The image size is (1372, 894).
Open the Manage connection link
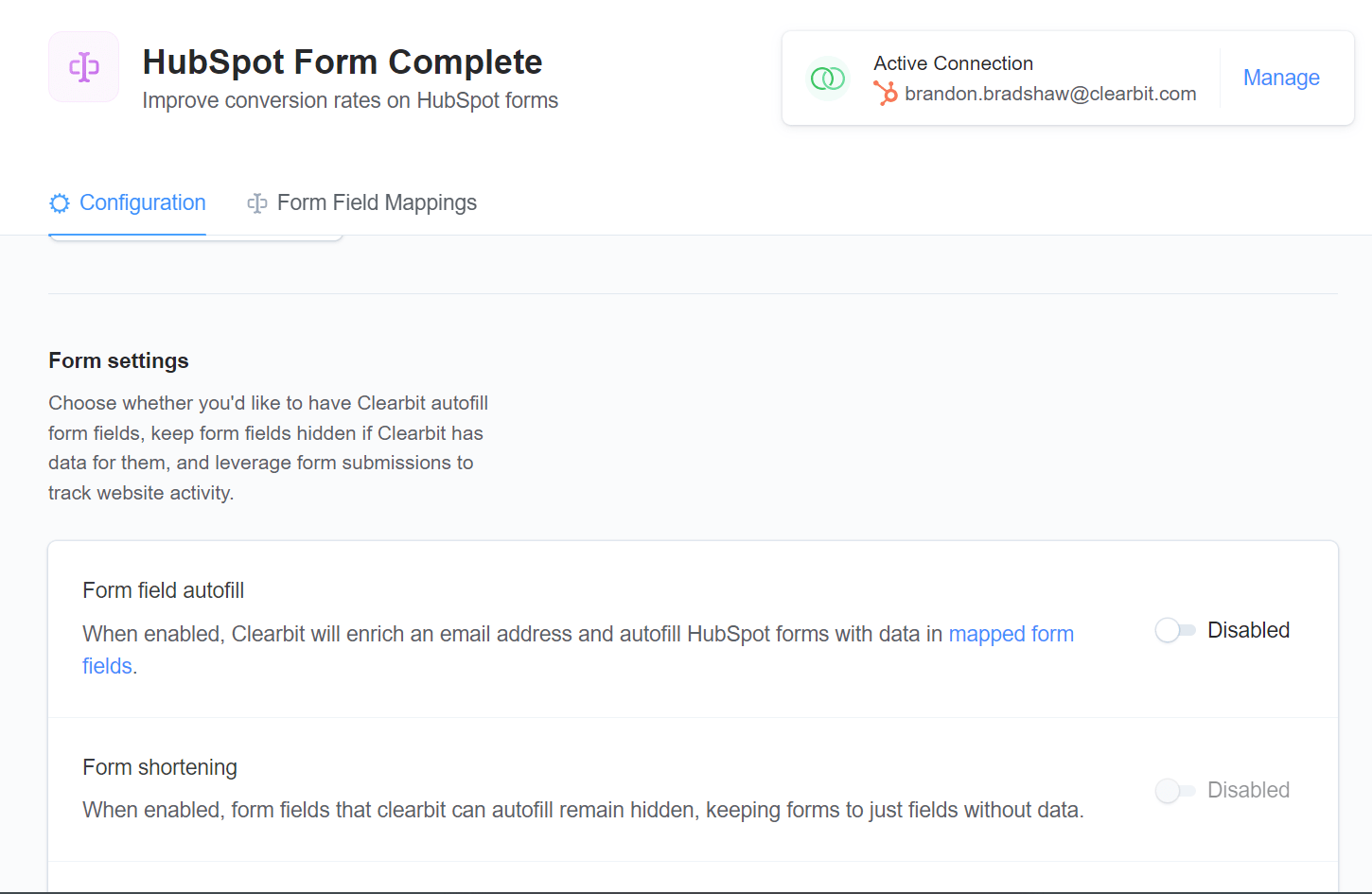click(x=1281, y=78)
